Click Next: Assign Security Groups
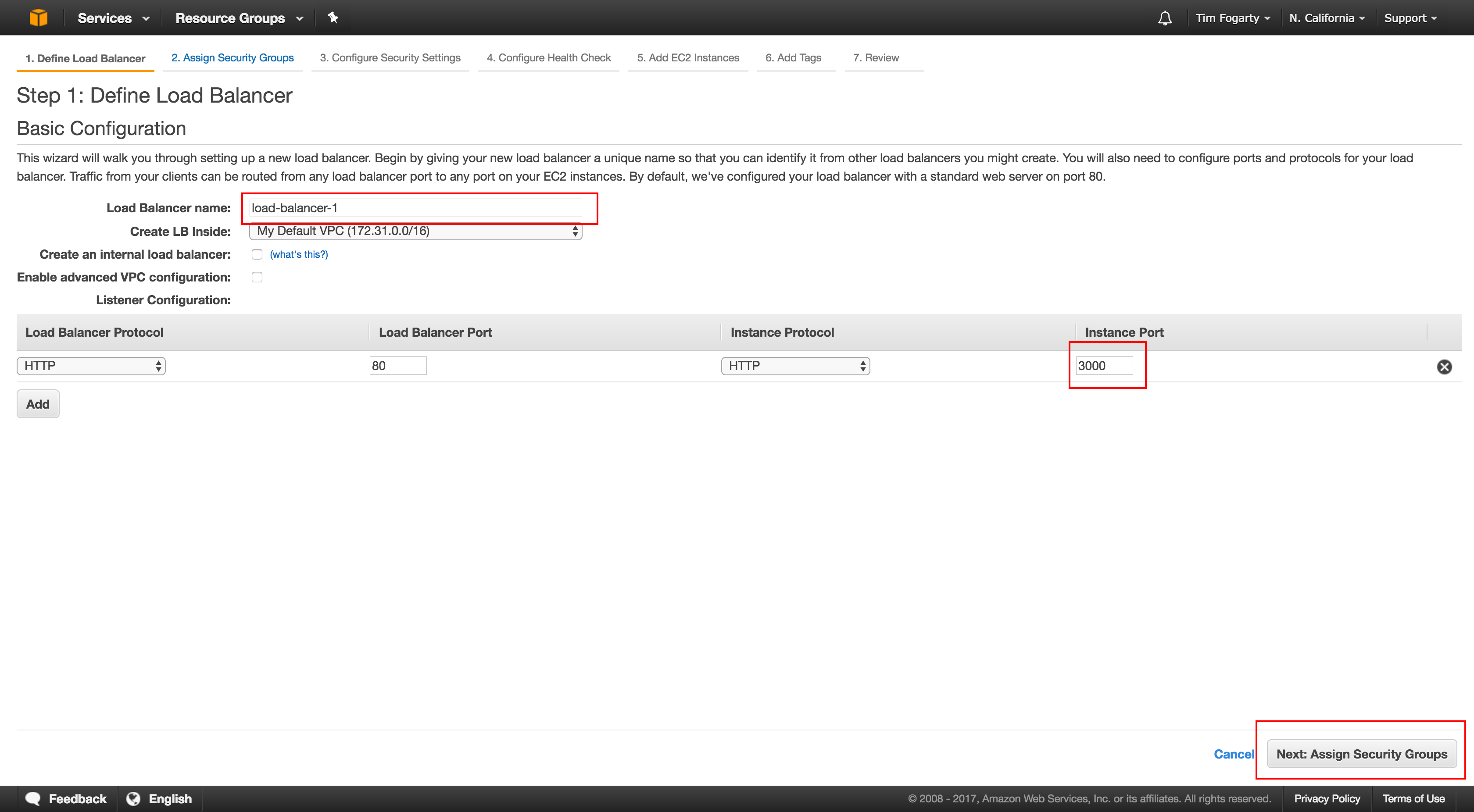 click(x=1362, y=754)
